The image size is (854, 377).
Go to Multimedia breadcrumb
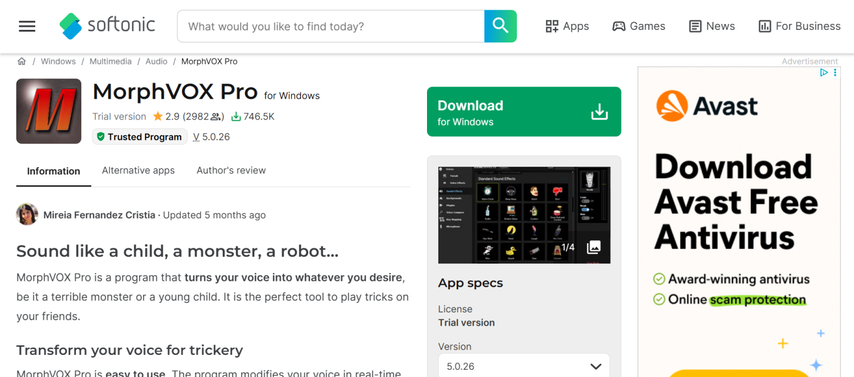tap(111, 62)
